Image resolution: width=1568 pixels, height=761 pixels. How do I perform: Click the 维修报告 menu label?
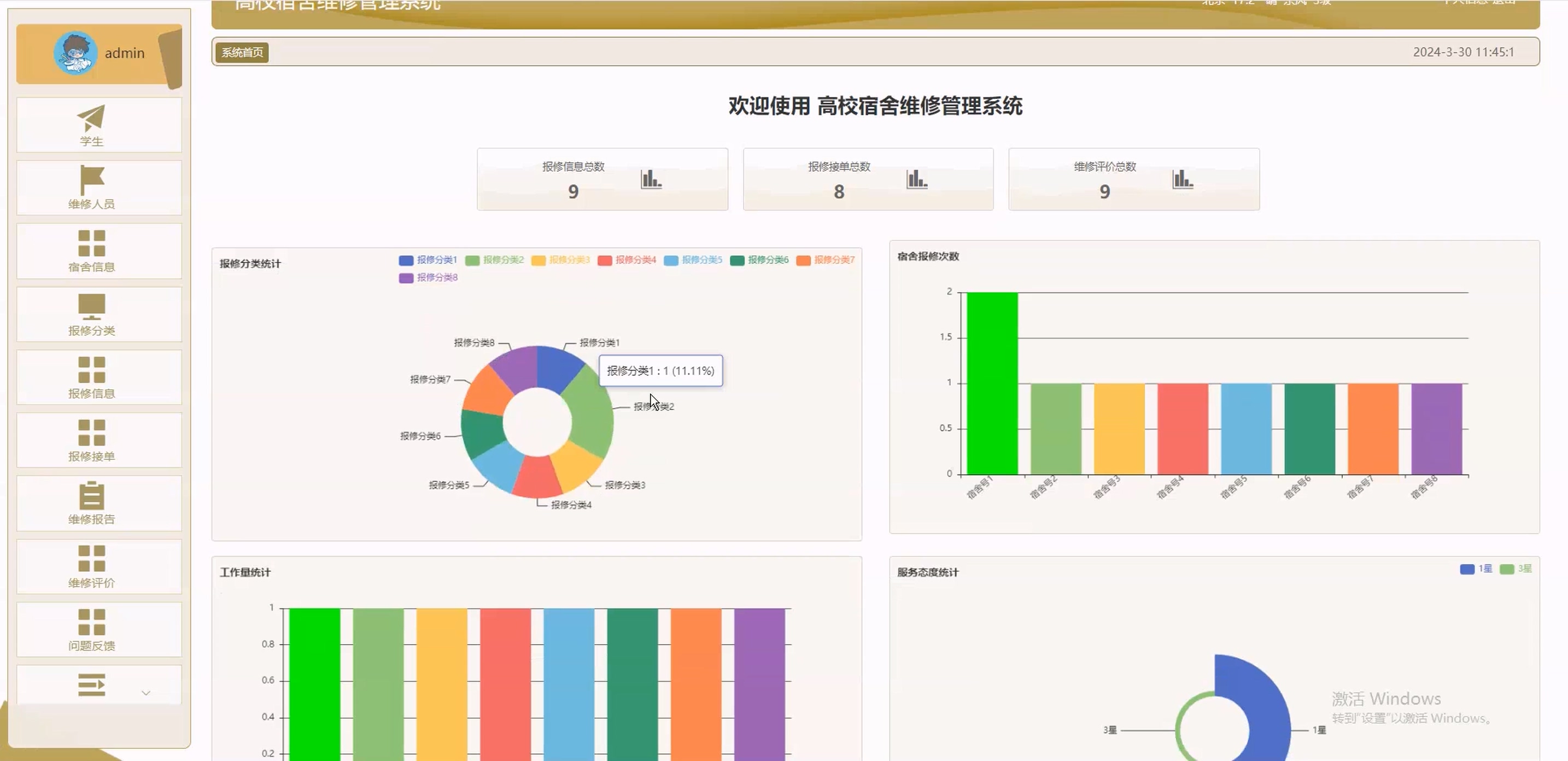coord(91,519)
